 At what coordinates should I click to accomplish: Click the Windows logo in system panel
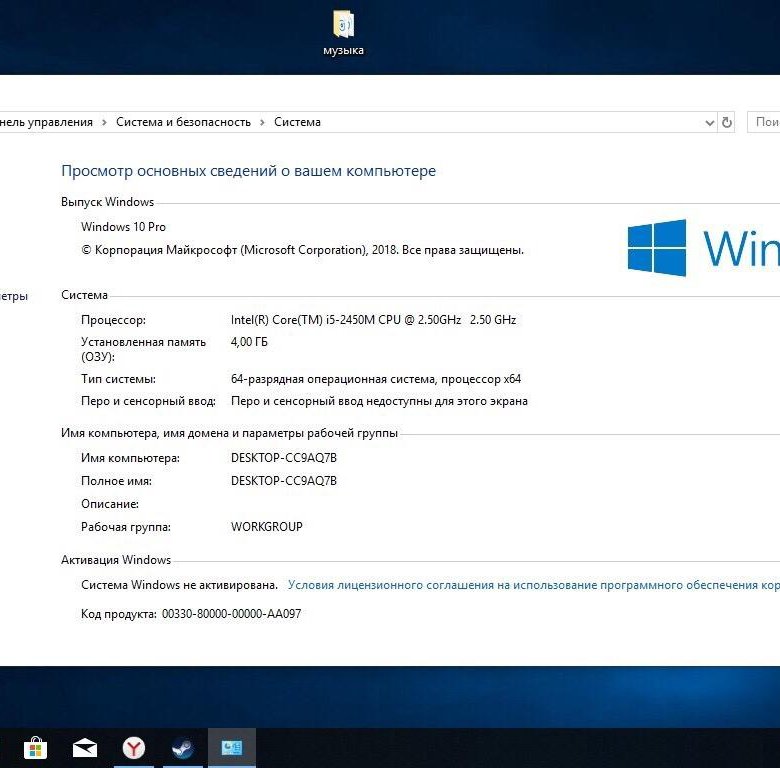point(657,248)
